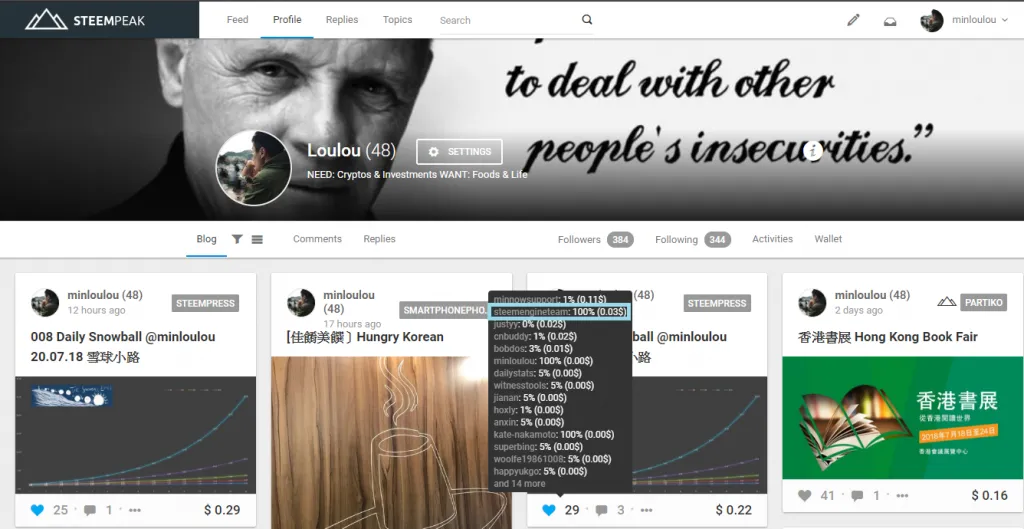Click the 25 votes count
This screenshot has width=1024, height=529.
(60, 510)
